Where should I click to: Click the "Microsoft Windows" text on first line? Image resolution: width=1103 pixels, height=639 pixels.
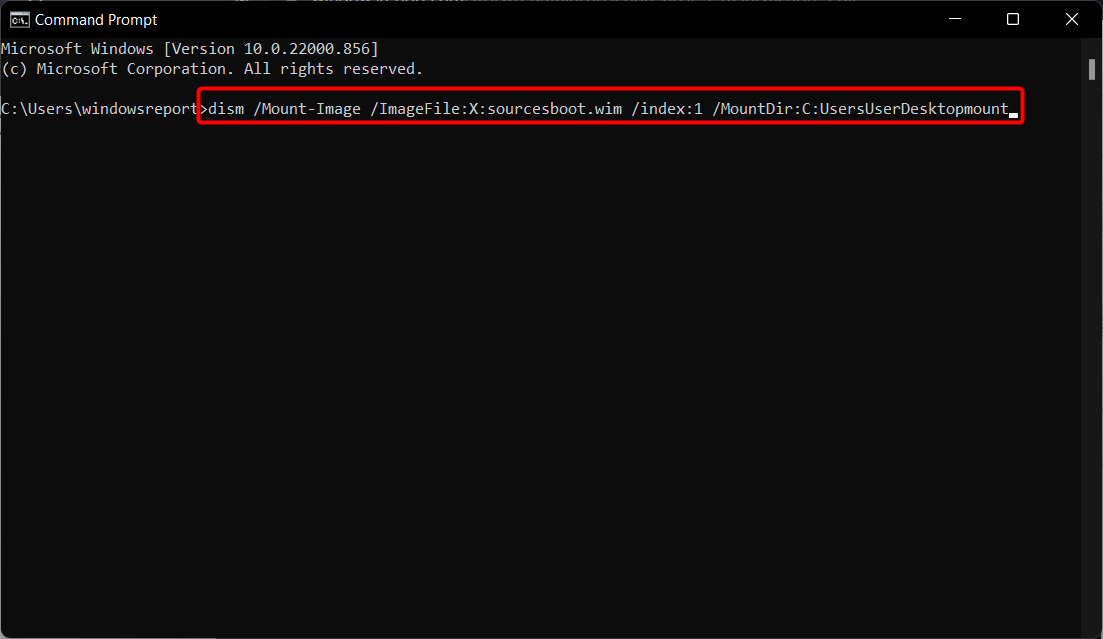[77, 49]
